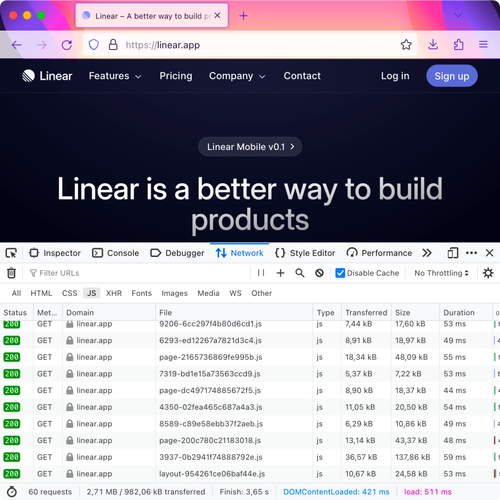Viewport: 500px width, 500px height.
Task: Open the Linear Mobile v0.1 link
Action: pyautogui.click(x=250, y=147)
